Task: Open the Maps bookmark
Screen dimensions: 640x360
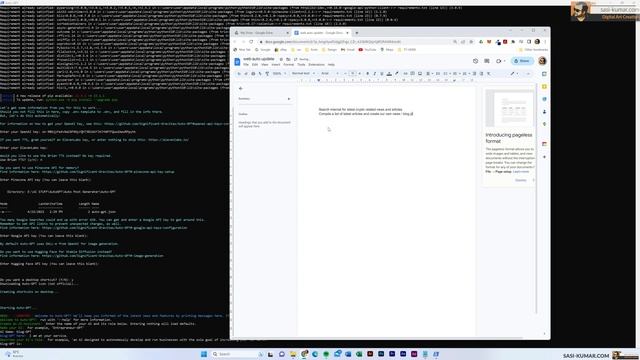Action: coord(387,50)
